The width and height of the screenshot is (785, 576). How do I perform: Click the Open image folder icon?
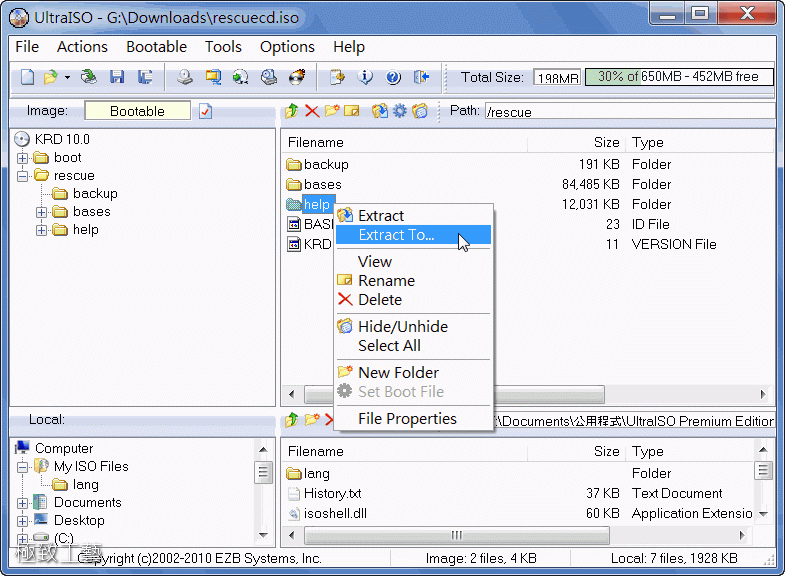[51, 77]
